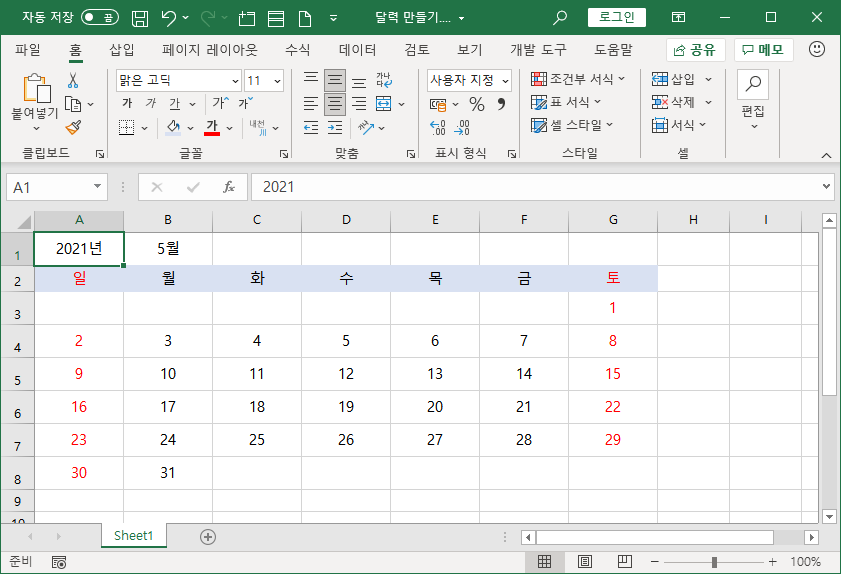
Task: Open the search magnifier in title bar
Action: 559,18
